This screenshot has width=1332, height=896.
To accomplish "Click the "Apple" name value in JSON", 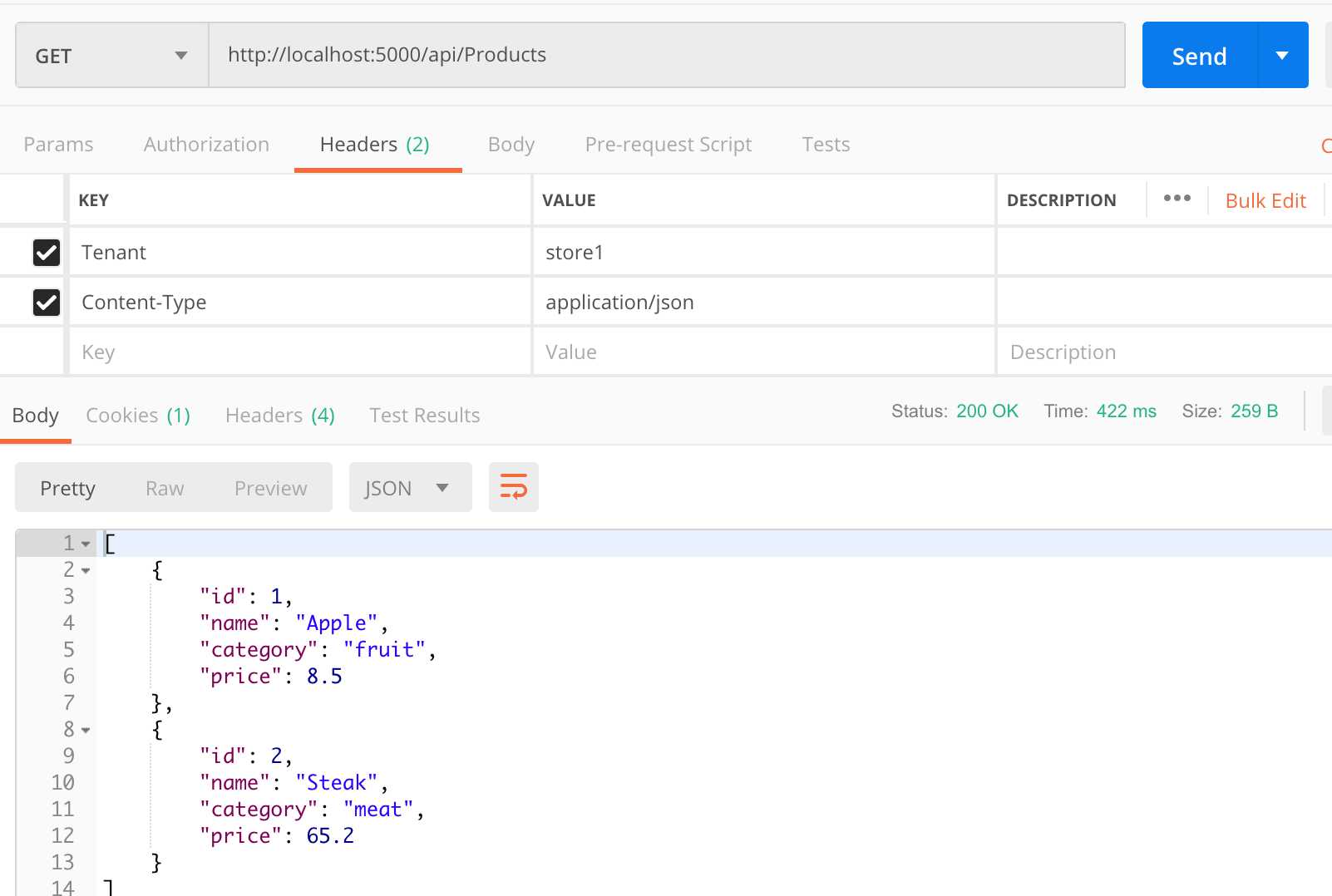I will pyautogui.click(x=336, y=623).
